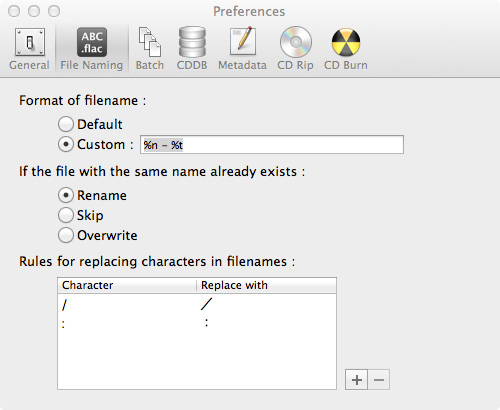Choose Skip when file already exists
500x410 pixels.
[x=66, y=215]
